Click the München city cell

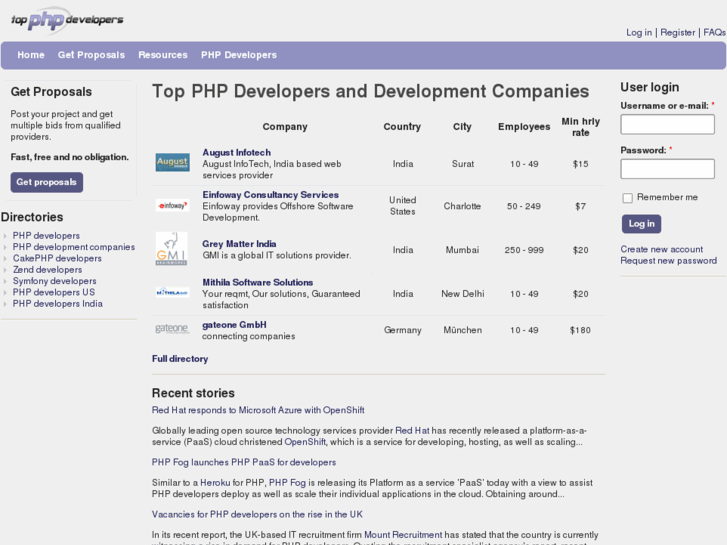(463, 330)
